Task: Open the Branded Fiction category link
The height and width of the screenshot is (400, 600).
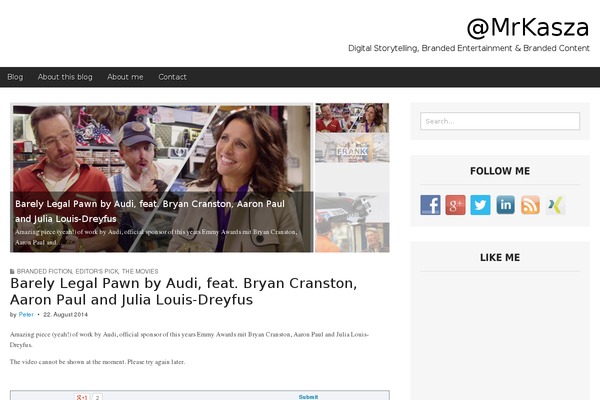Action: (44, 271)
